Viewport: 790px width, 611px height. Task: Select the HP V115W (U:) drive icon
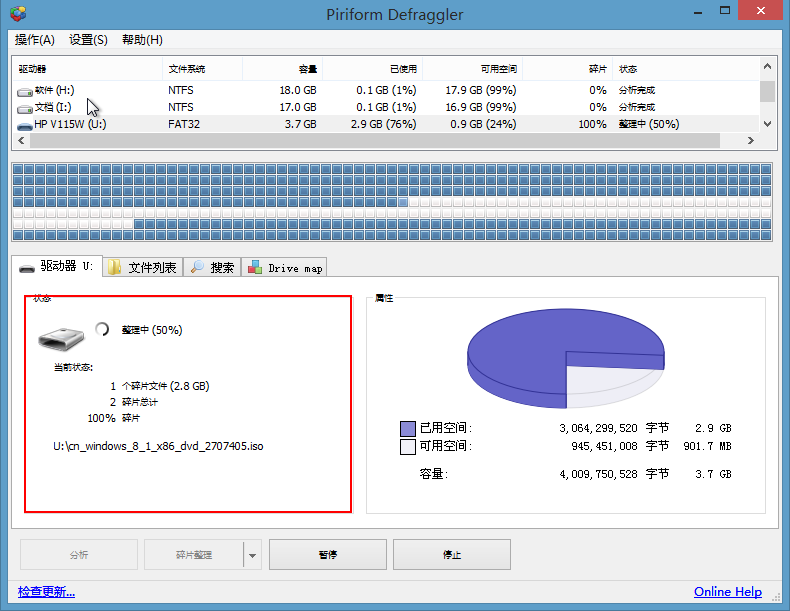pos(25,126)
